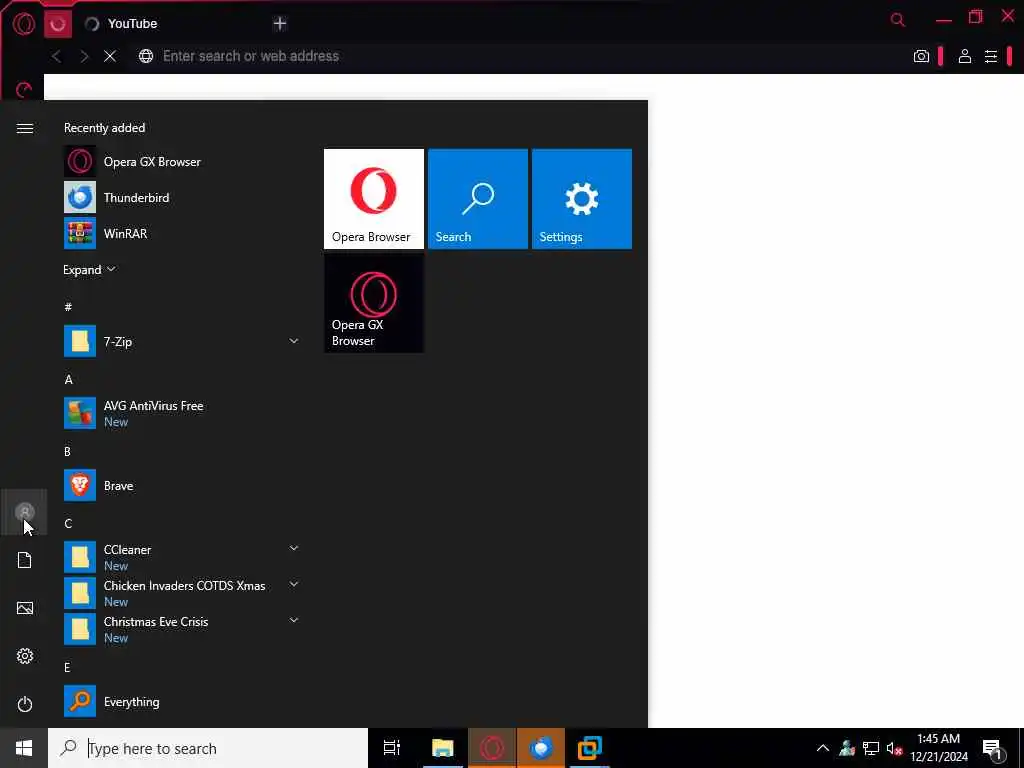1024x768 pixels.
Task: Click the taskbar search box
Action: click(x=208, y=748)
